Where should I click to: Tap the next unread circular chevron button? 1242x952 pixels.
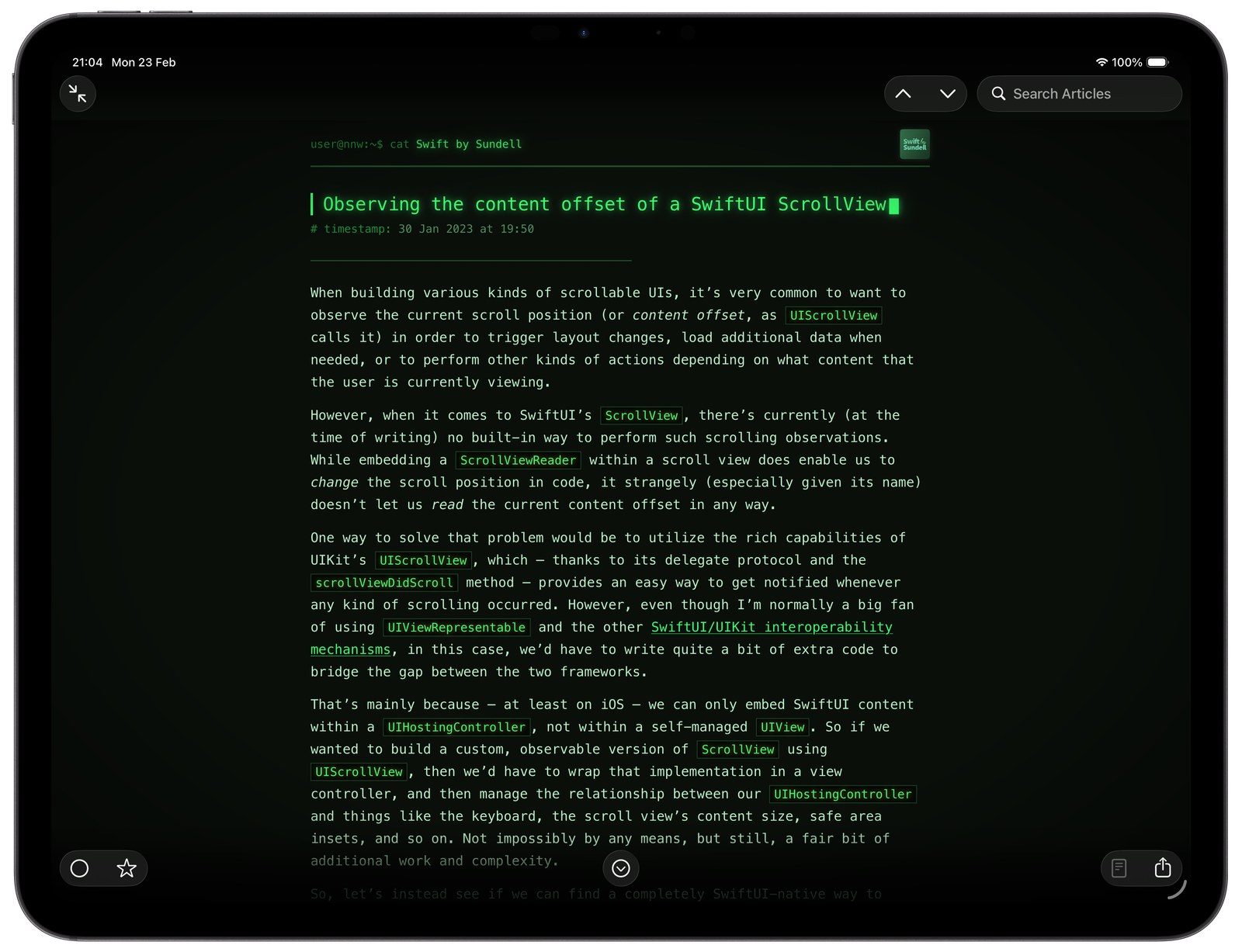click(x=620, y=868)
